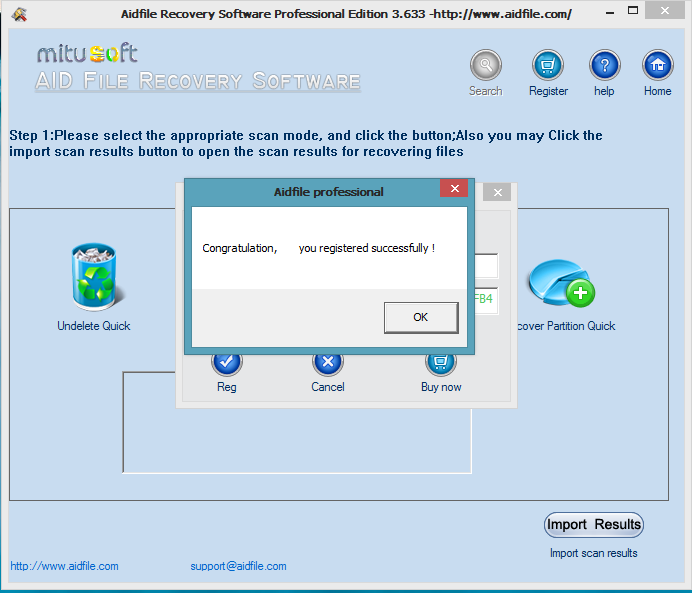Click the Import scan results label
The image size is (692, 593).
coord(594,553)
